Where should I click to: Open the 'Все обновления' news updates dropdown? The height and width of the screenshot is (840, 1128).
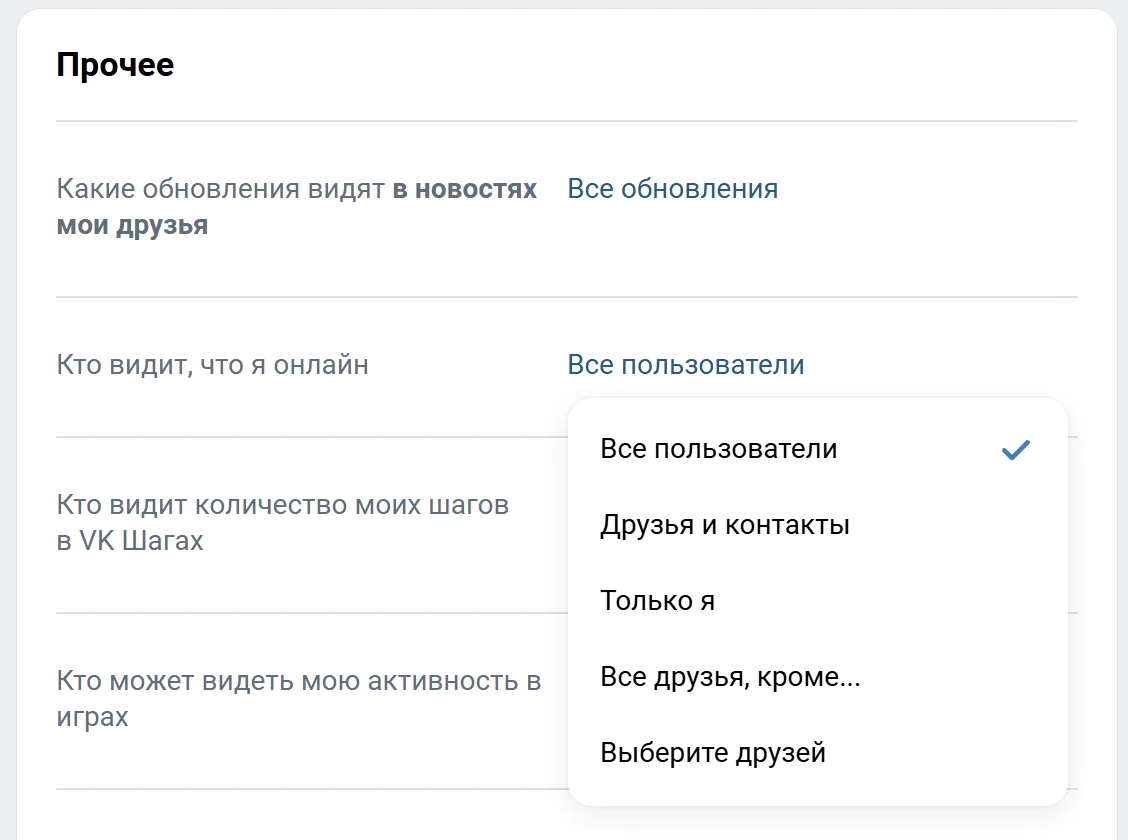coord(673,188)
